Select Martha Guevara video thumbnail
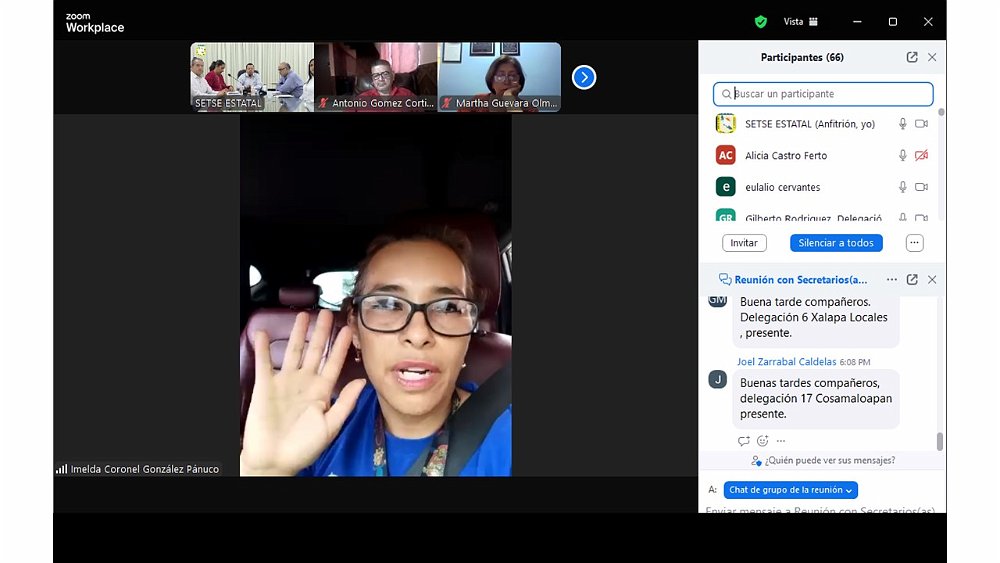 499,77
